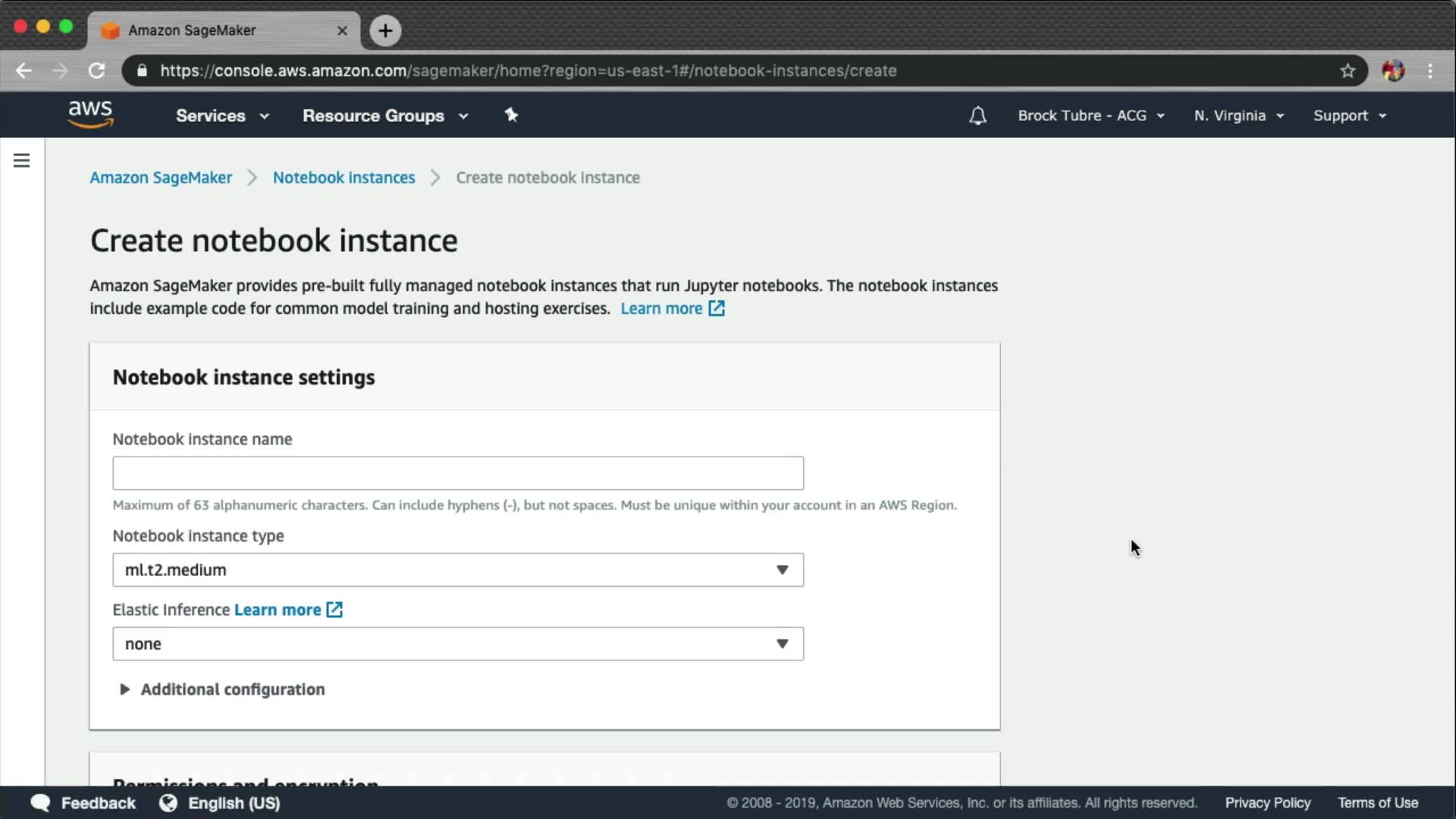Screen dimensions: 1456x819
Task: Open the Resource Groups menu
Action: (x=384, y=115)
